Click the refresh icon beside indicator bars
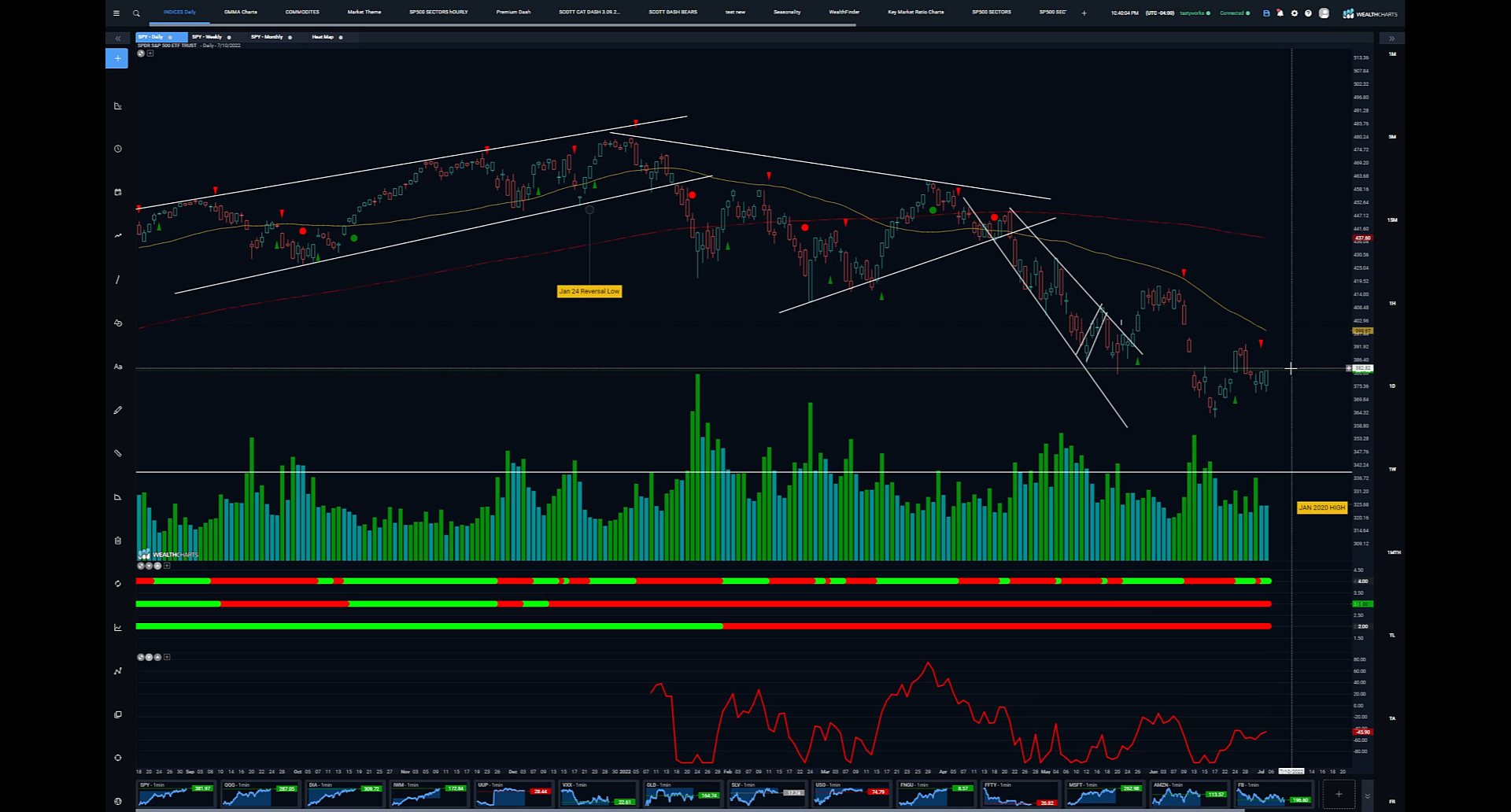Viewport: 1511px width, 812px height. point(118,584)
